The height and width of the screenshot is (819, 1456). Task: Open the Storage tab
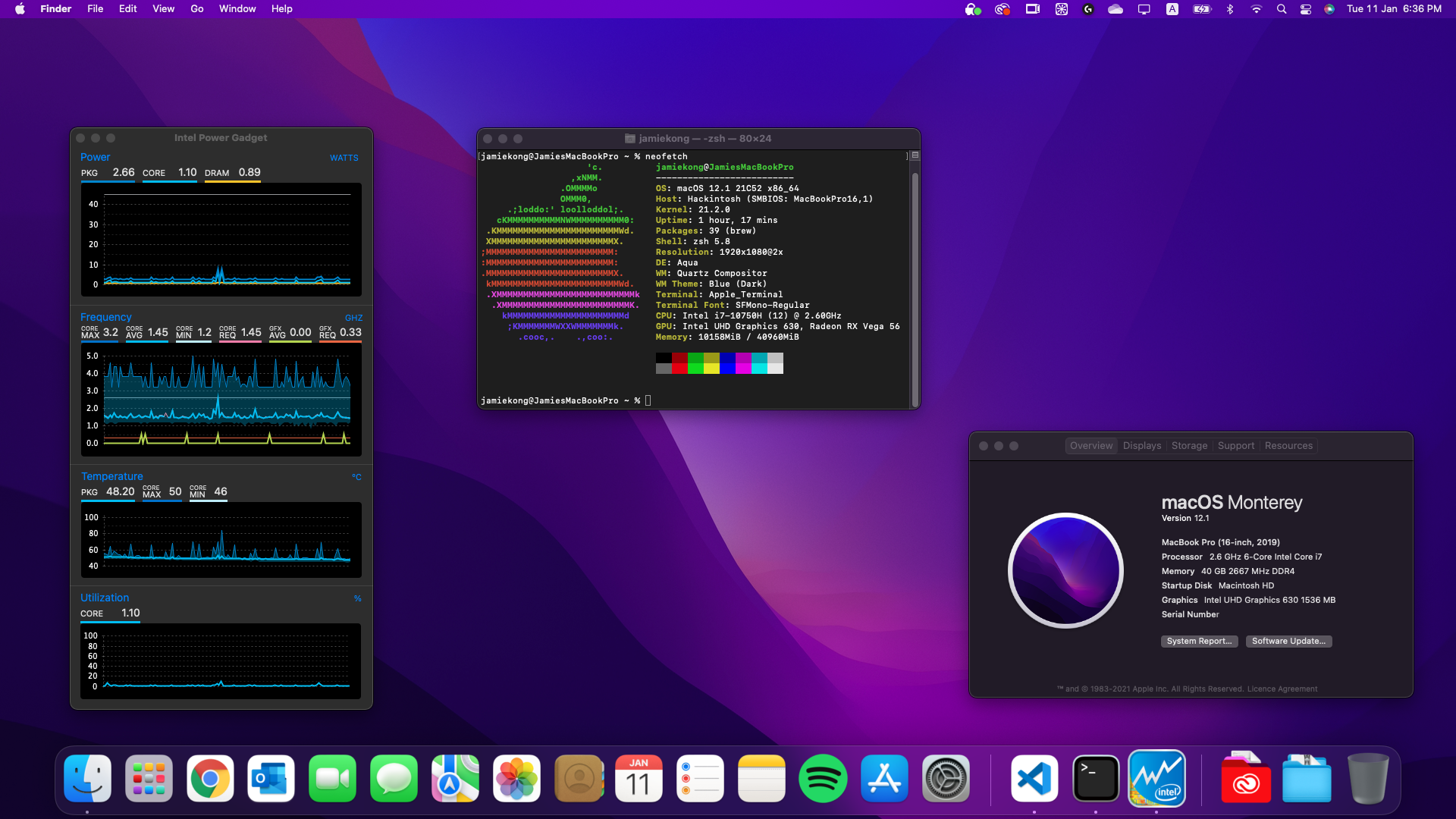[x=1188, y=446]
